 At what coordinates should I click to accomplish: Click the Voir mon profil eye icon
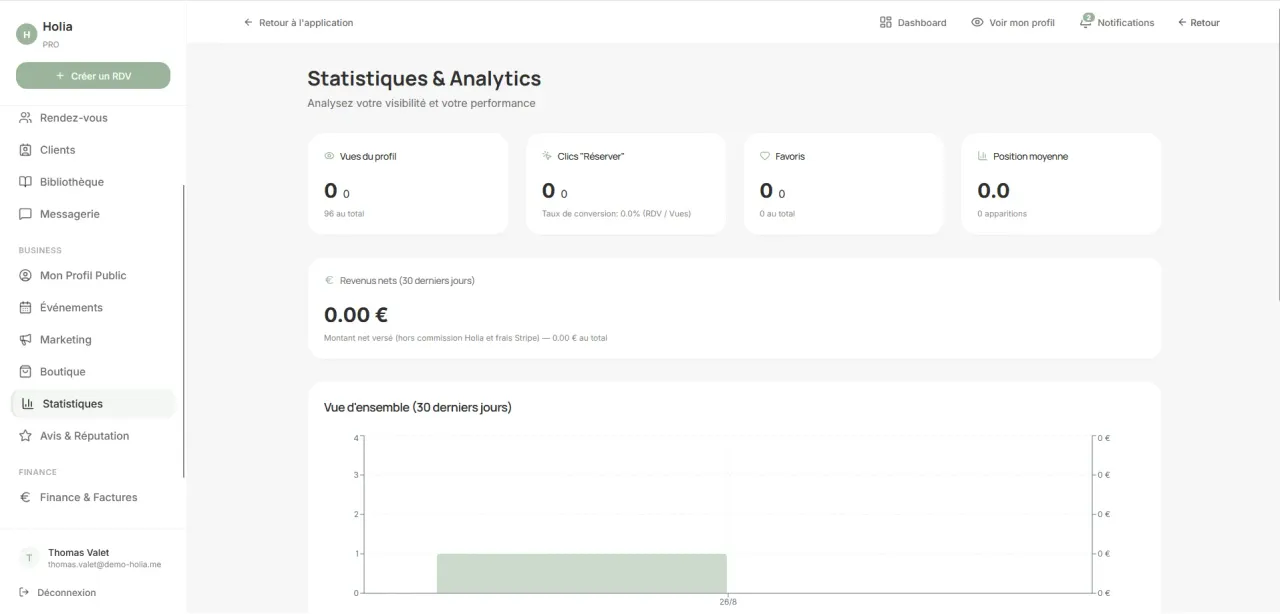[x=978, y=22]
